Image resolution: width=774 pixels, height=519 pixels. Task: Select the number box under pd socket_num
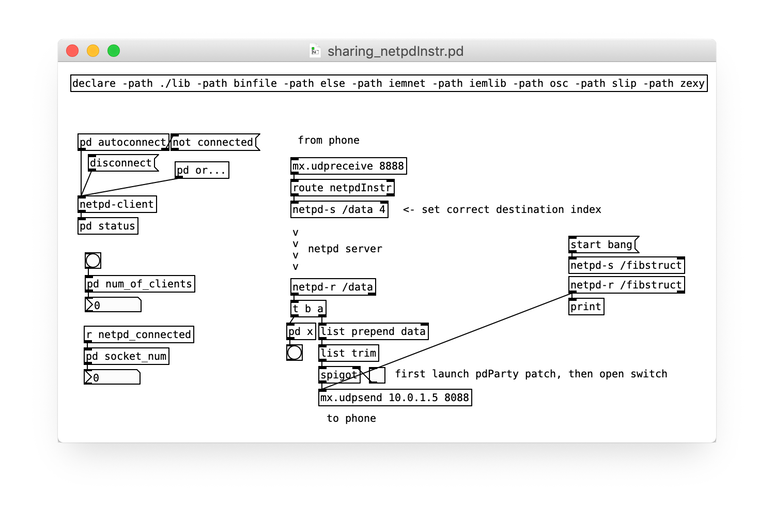(x=112, y=378)
